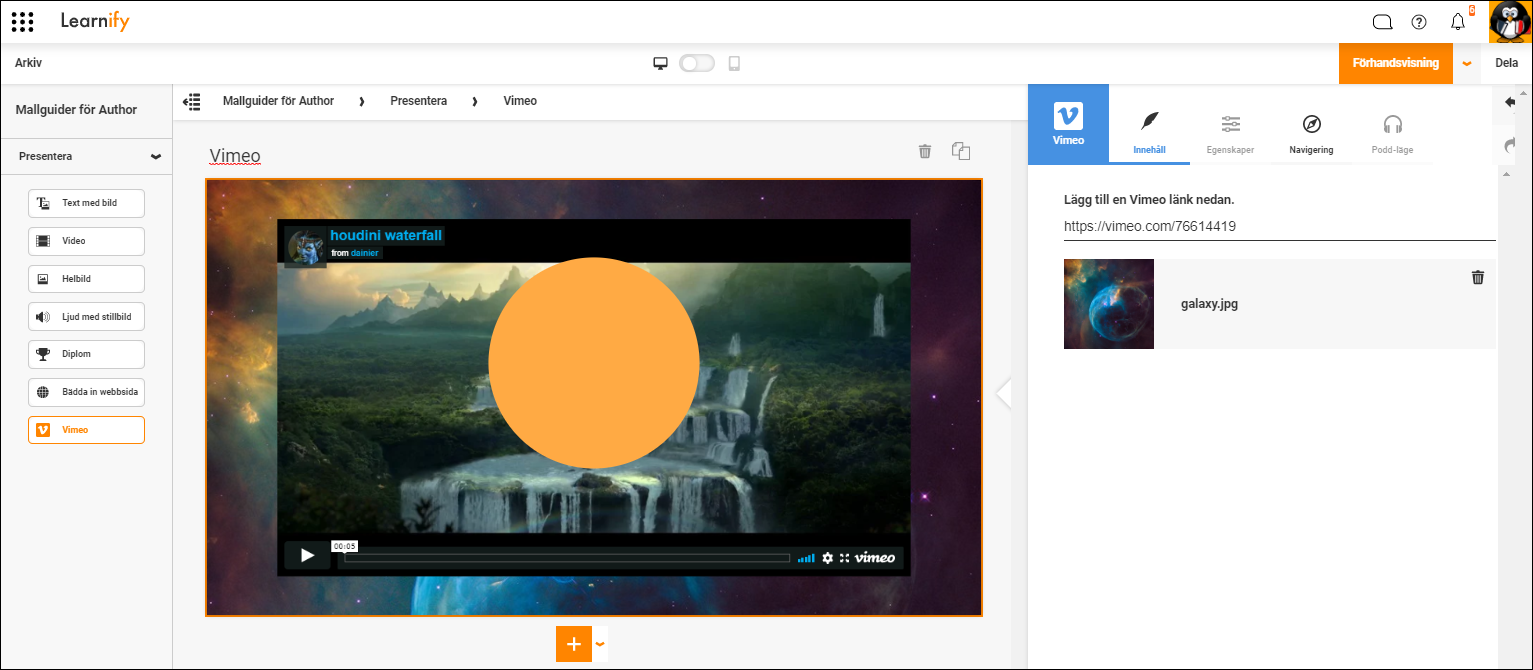Click the Vimeo breadcrumb

(x=520, y=101)
